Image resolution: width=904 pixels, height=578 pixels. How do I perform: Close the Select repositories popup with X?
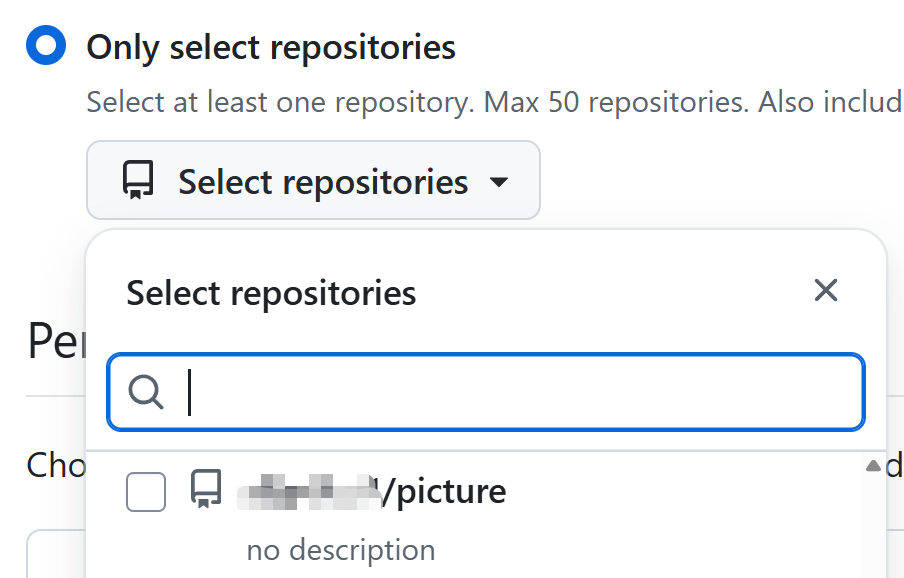coord(825,291)
